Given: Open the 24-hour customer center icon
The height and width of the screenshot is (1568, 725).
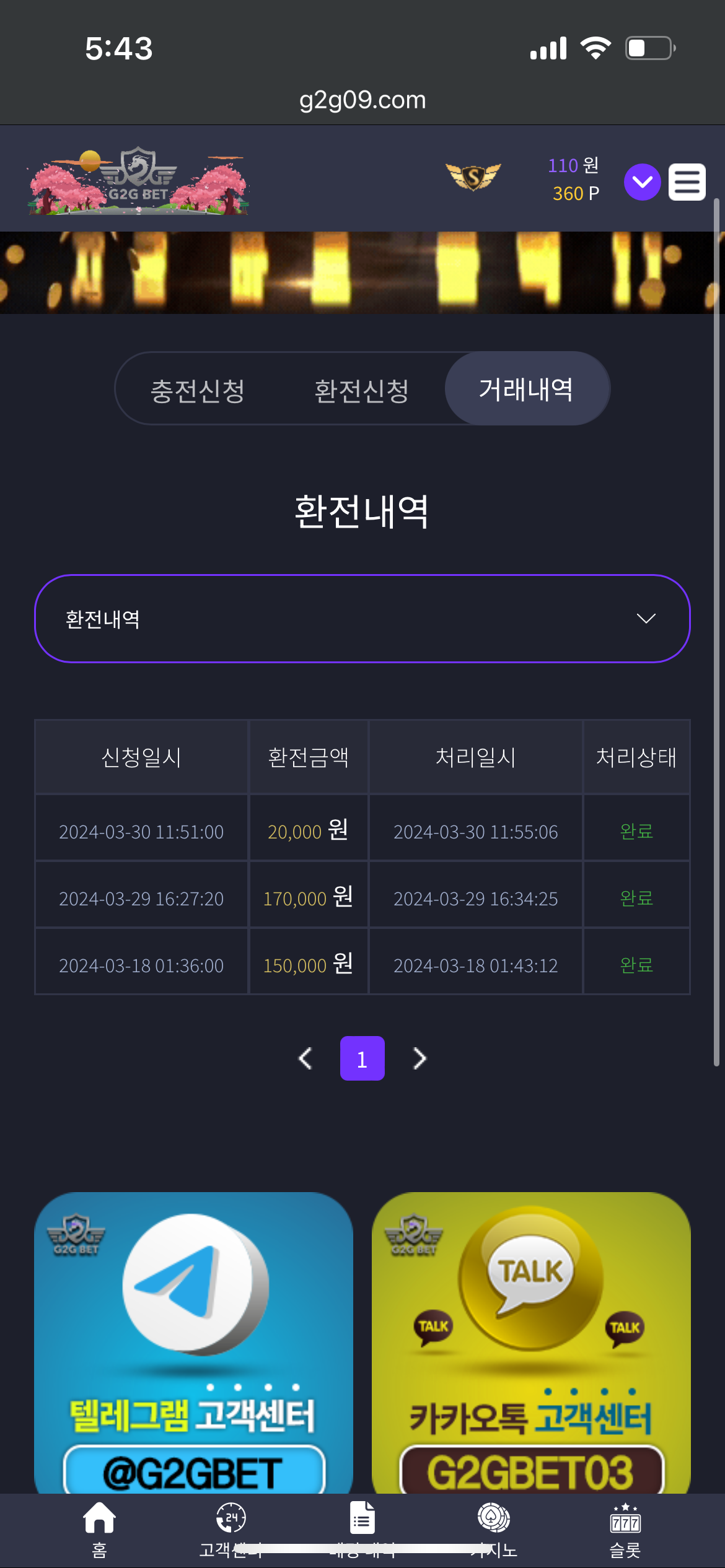Looking at the screenshot, I should (x=231, y=1517).
